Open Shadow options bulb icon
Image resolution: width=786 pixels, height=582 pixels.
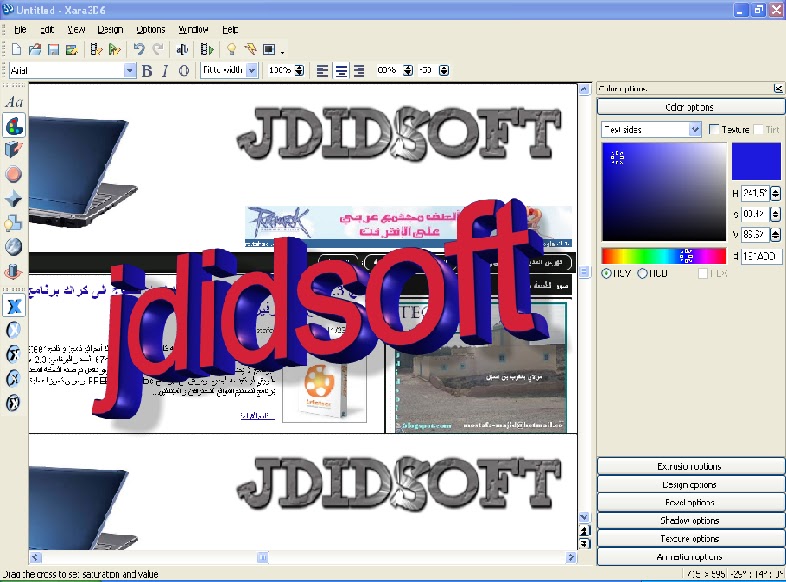pyautogui.click(x=14, y=223)
